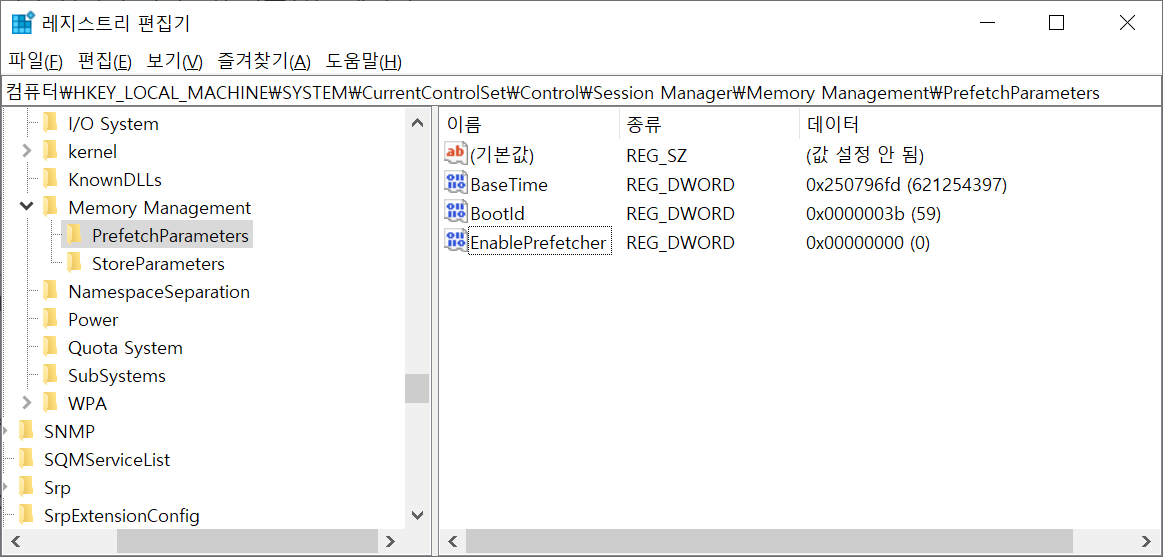This screenshot has width=1163, height=557.
Task: Click the Srp folder icon
Action: 26,487
